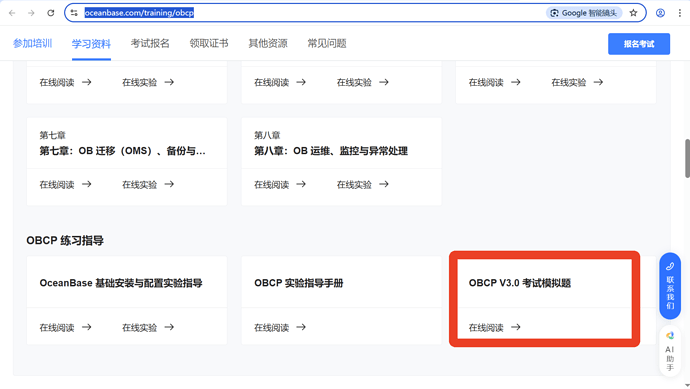Click the arrow after 第七章 在线阅读
The width and height of the screenshot is (690, 389).
[87, 184]
